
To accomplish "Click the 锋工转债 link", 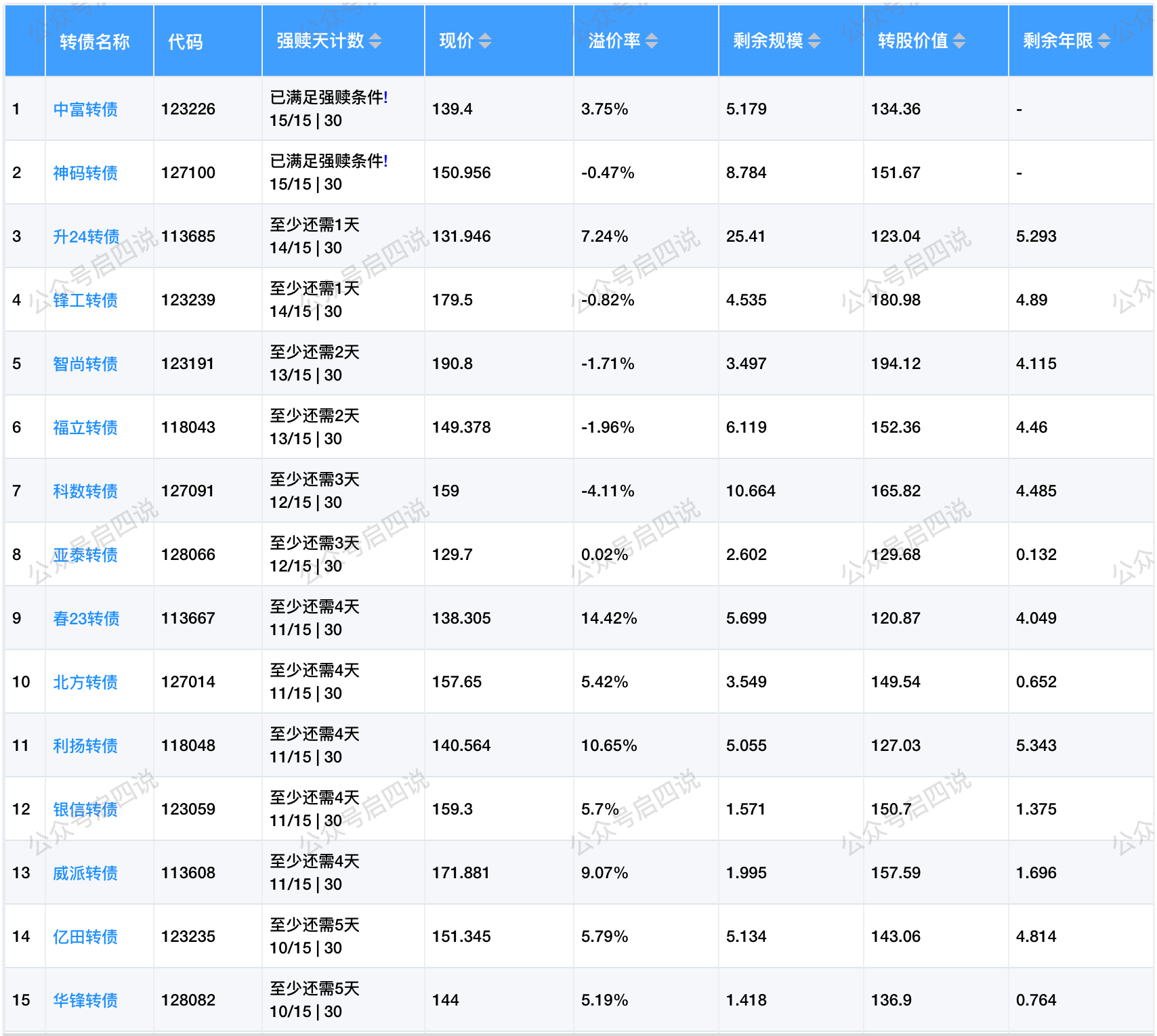I will pyautogui.click(x=85, y=300).
